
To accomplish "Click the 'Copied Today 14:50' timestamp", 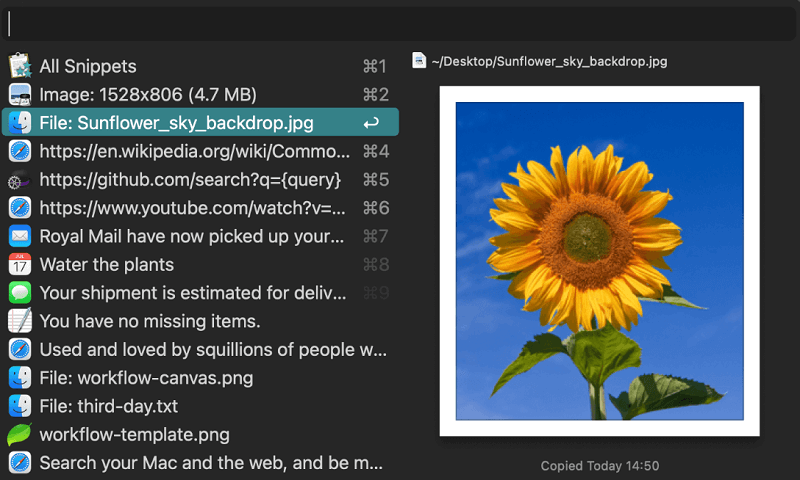I will pos(600,466).
